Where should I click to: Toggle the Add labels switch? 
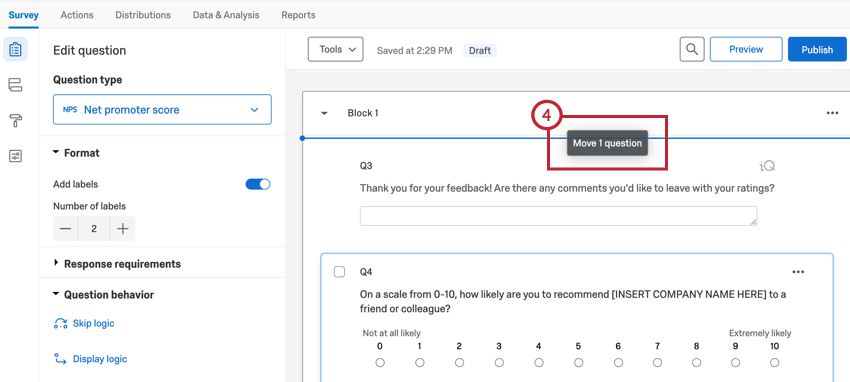258,184
